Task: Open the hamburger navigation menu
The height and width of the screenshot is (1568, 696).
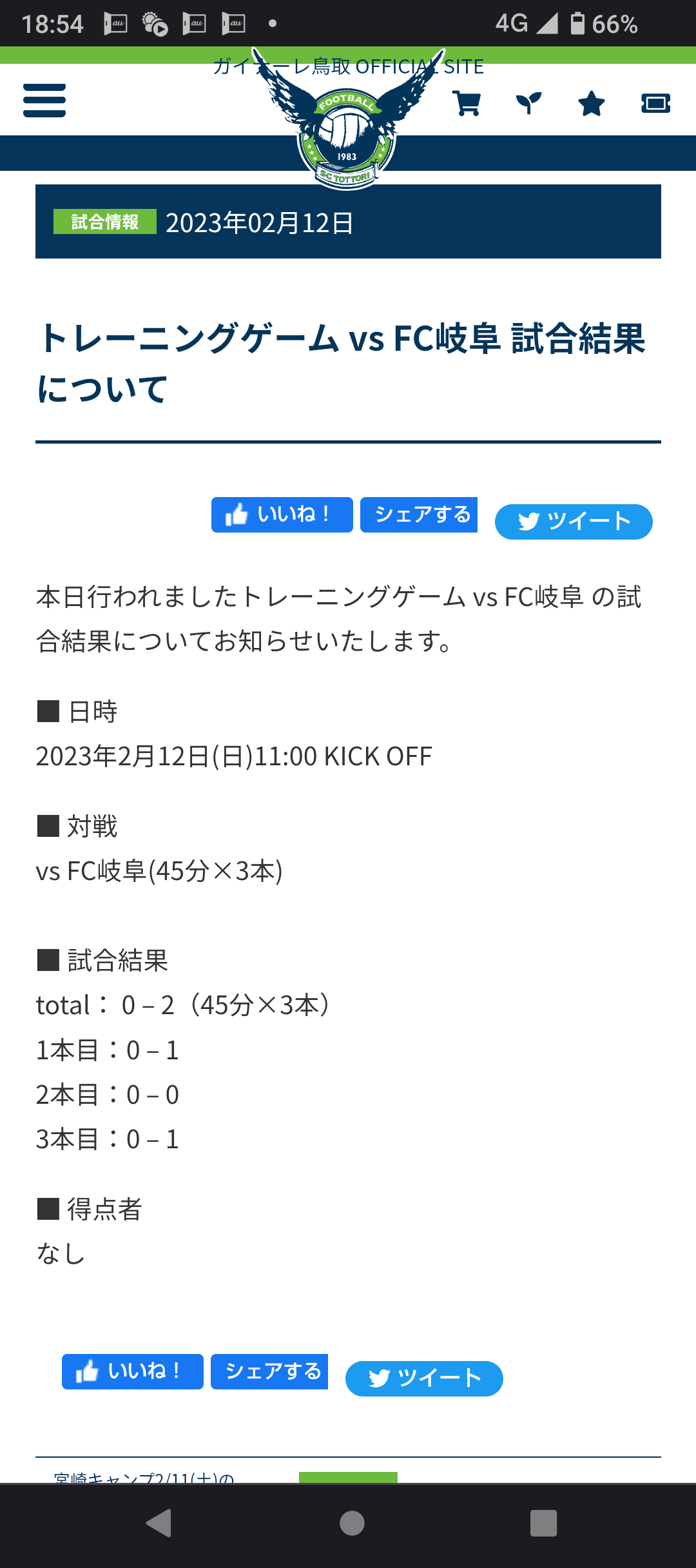Action: click(44, 101)
